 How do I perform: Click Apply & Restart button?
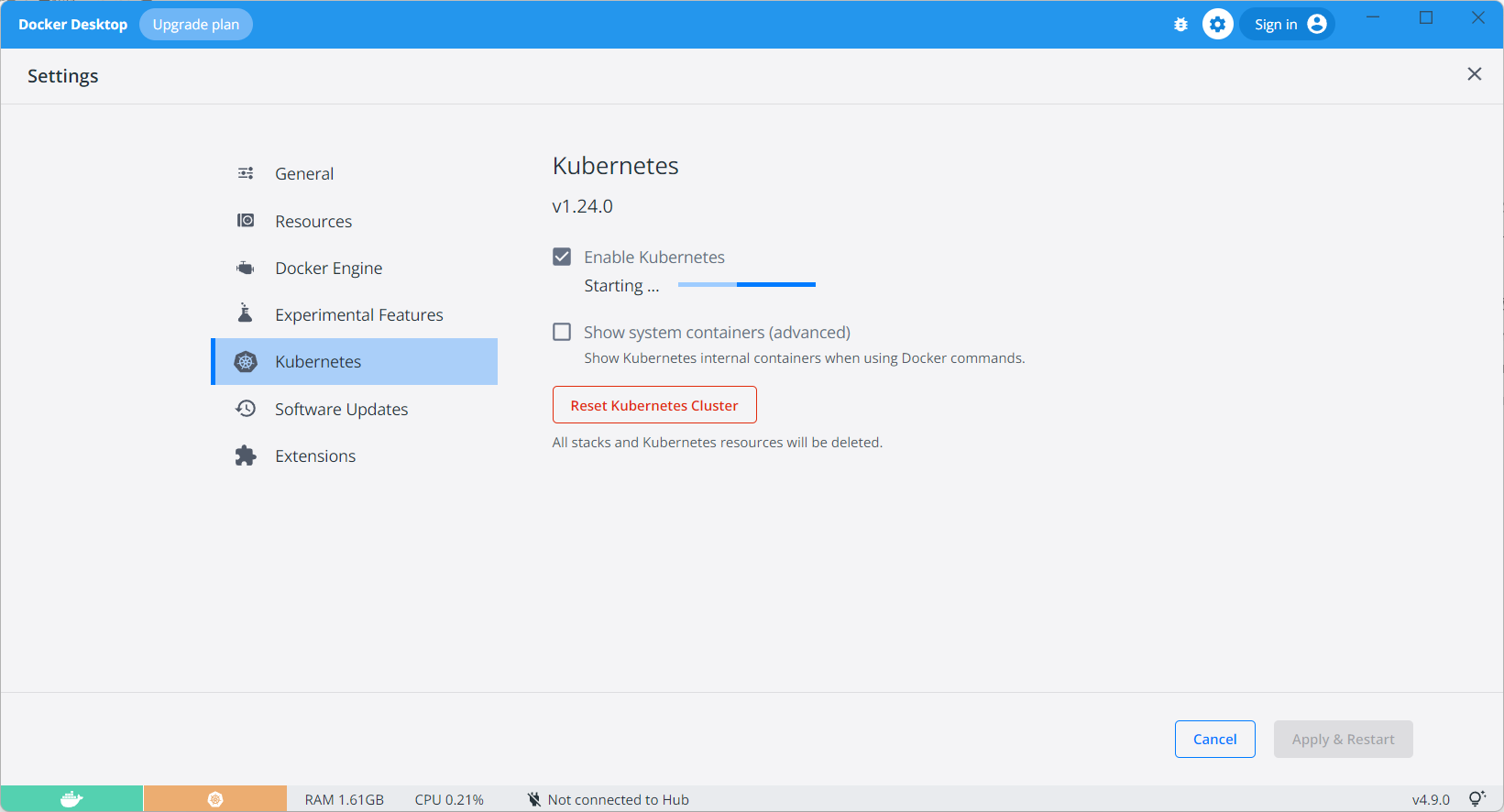1344,739
